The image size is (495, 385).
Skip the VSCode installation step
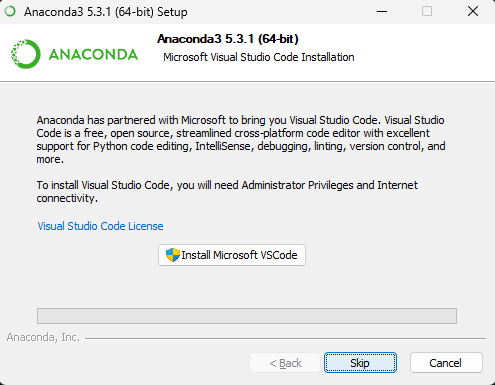tap(360, 363)
